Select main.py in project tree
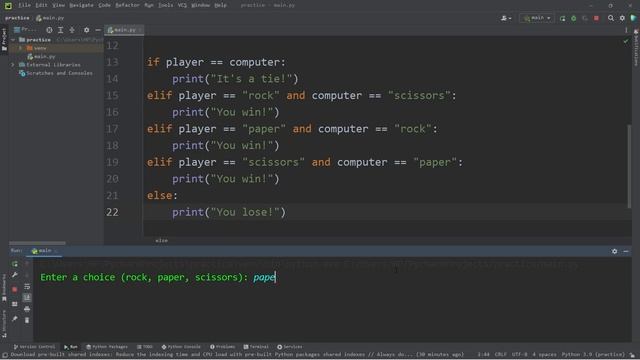 click(x=41, y=56)
